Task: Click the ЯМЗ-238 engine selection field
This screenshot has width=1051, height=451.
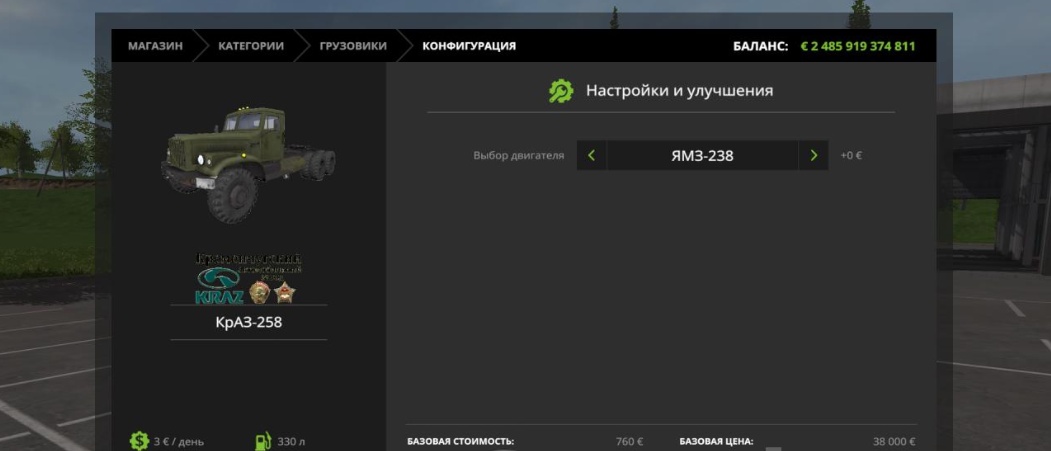Action: pos(702,155)
